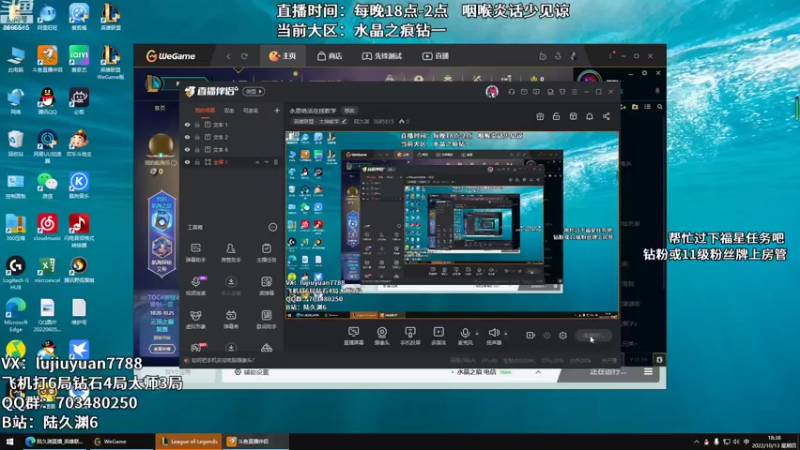Image resolution: width=800 pixels, height=450 pixels.
Task: Open the toolbox more-options circle
Action: (273, 227)
